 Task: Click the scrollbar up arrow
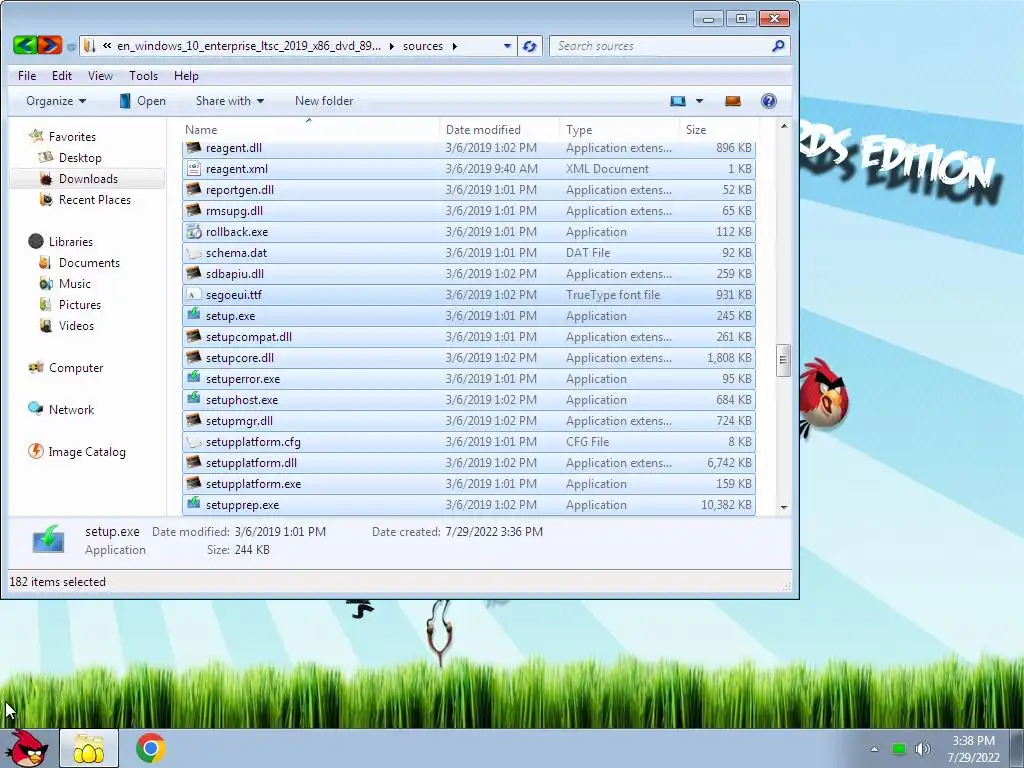[x=784, y=125]
